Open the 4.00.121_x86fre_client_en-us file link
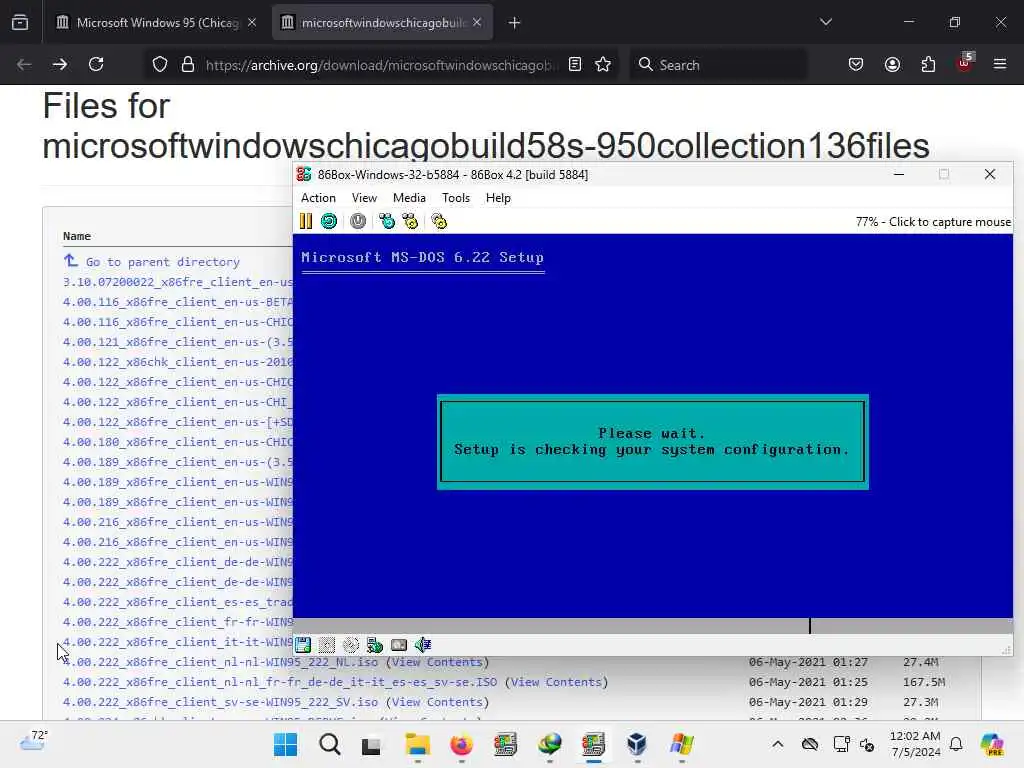 click(x=178, y=342)
